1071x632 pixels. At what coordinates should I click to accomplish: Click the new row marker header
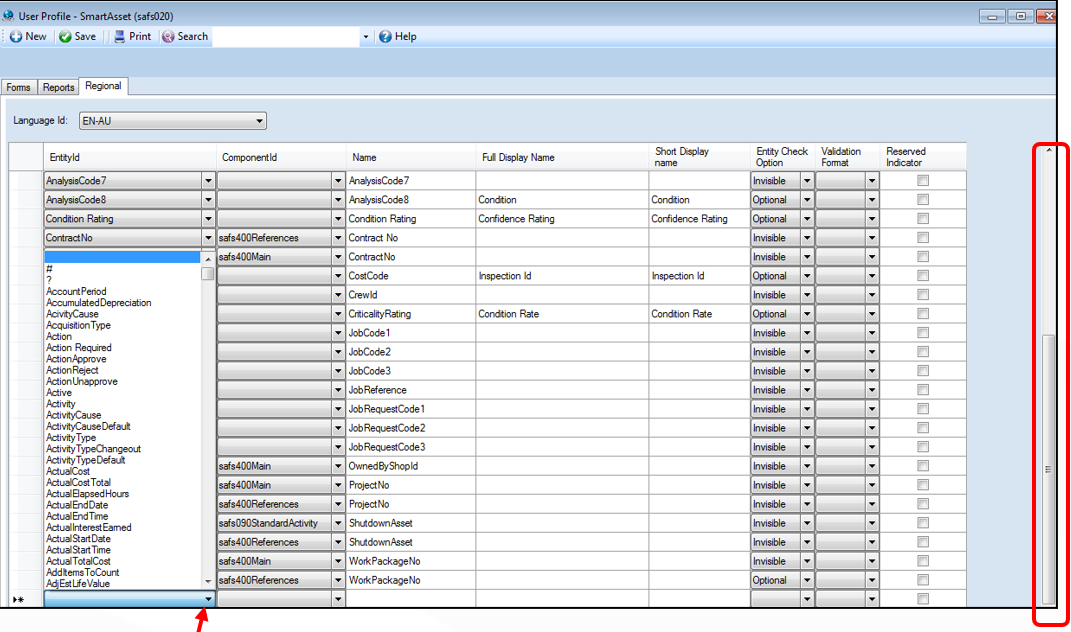(x=26, y=599)
